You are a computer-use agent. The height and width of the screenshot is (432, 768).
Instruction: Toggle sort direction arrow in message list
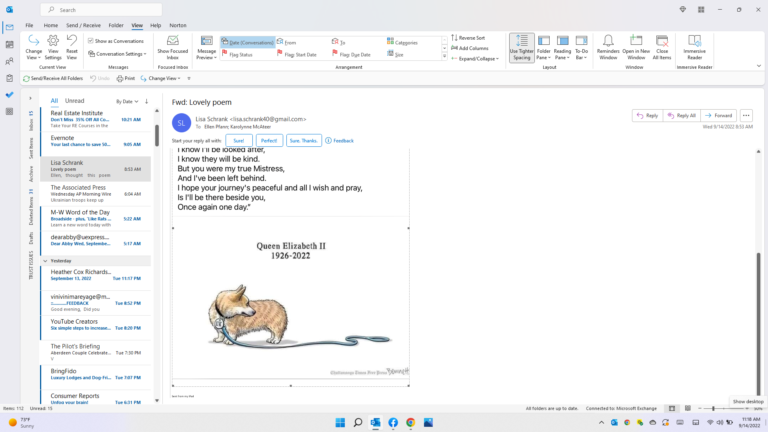point(146,101)
